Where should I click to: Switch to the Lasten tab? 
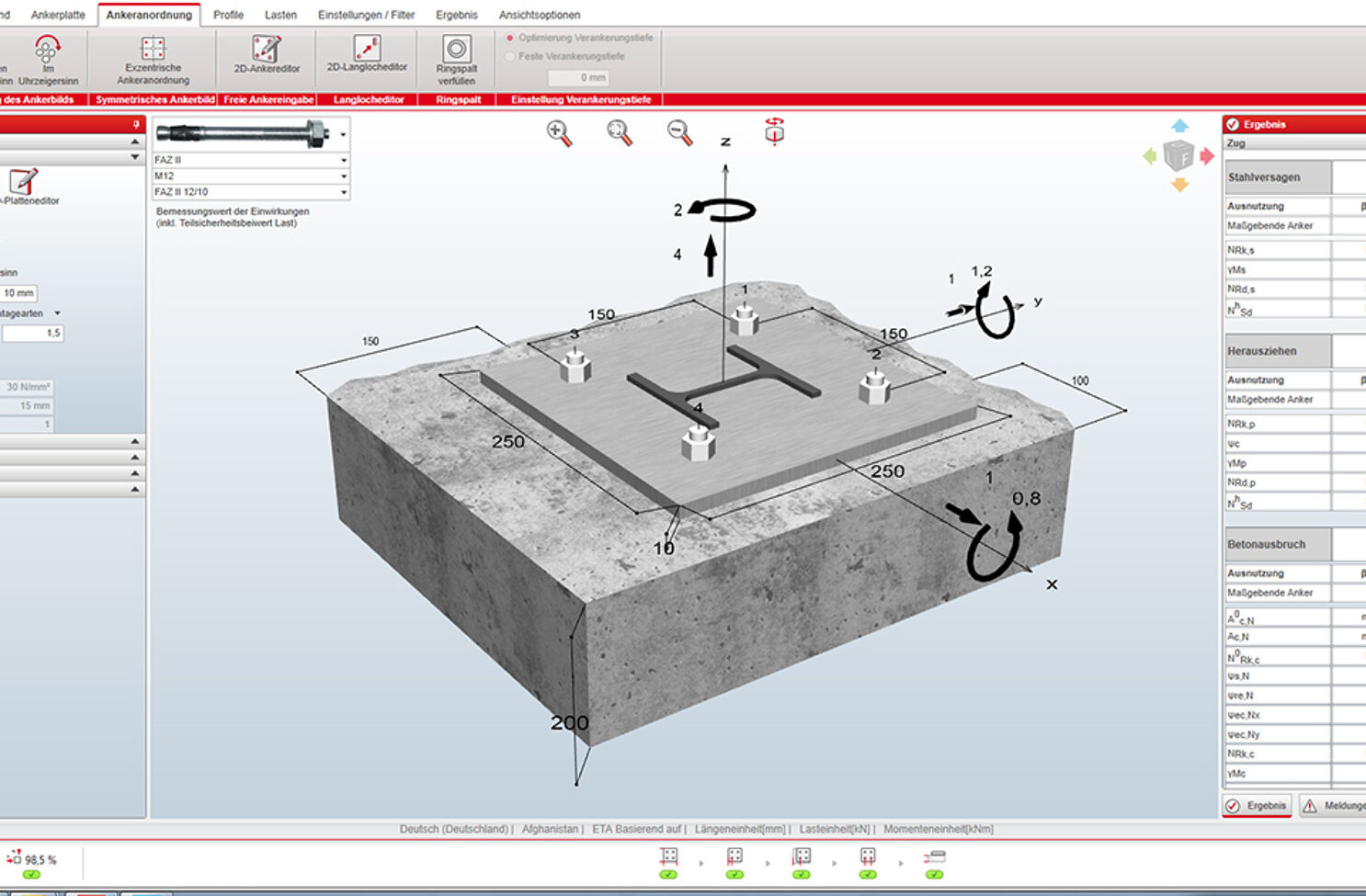coord(280,15)
